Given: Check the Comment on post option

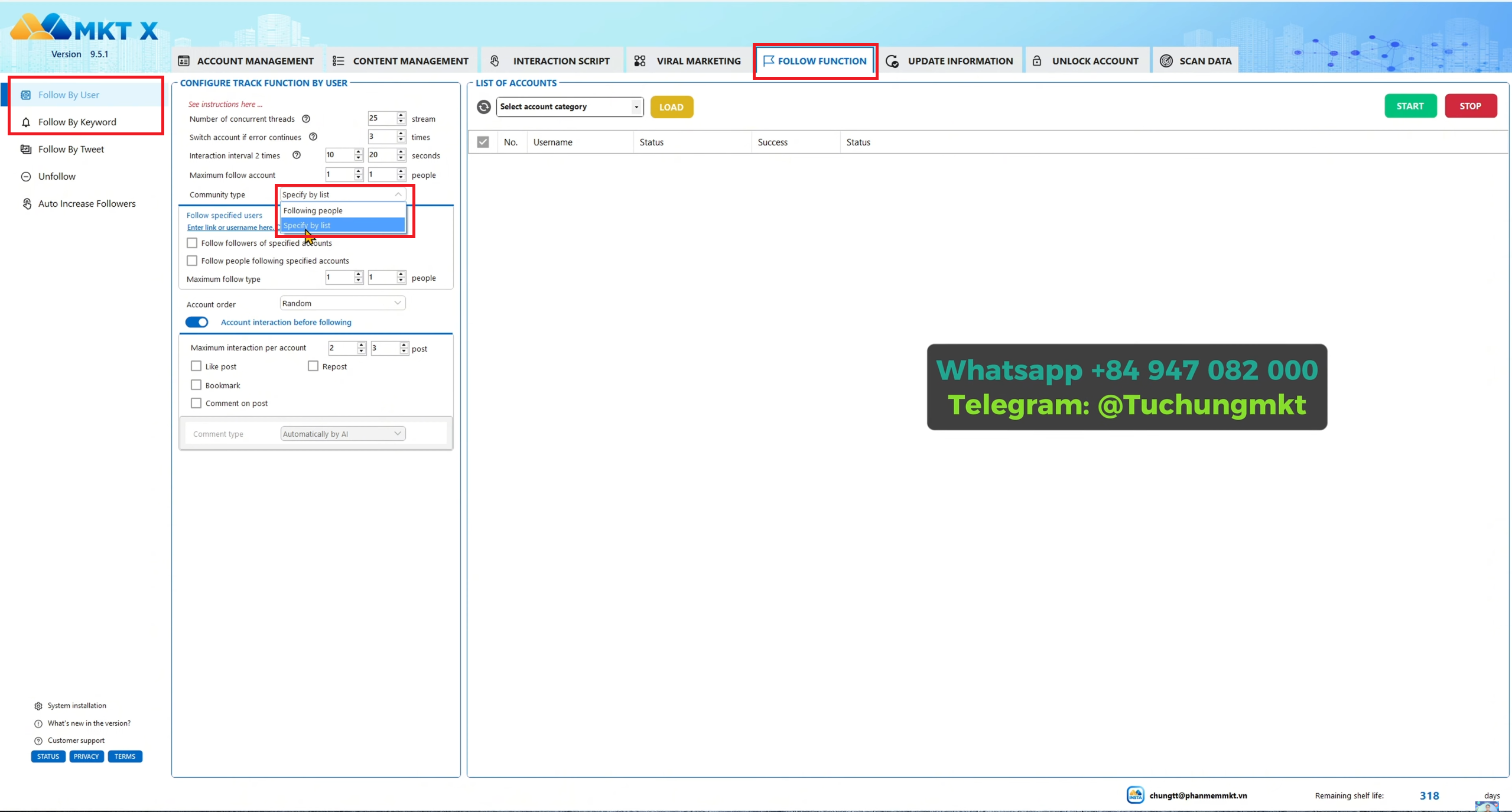Looking at the screenshot, I should [x=196, y=403].
